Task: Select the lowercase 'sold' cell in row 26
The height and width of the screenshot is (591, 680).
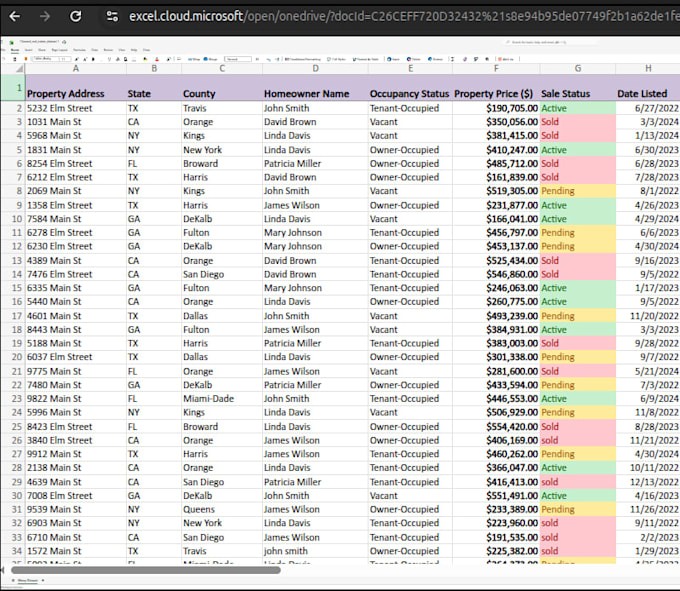Action: 578,440
